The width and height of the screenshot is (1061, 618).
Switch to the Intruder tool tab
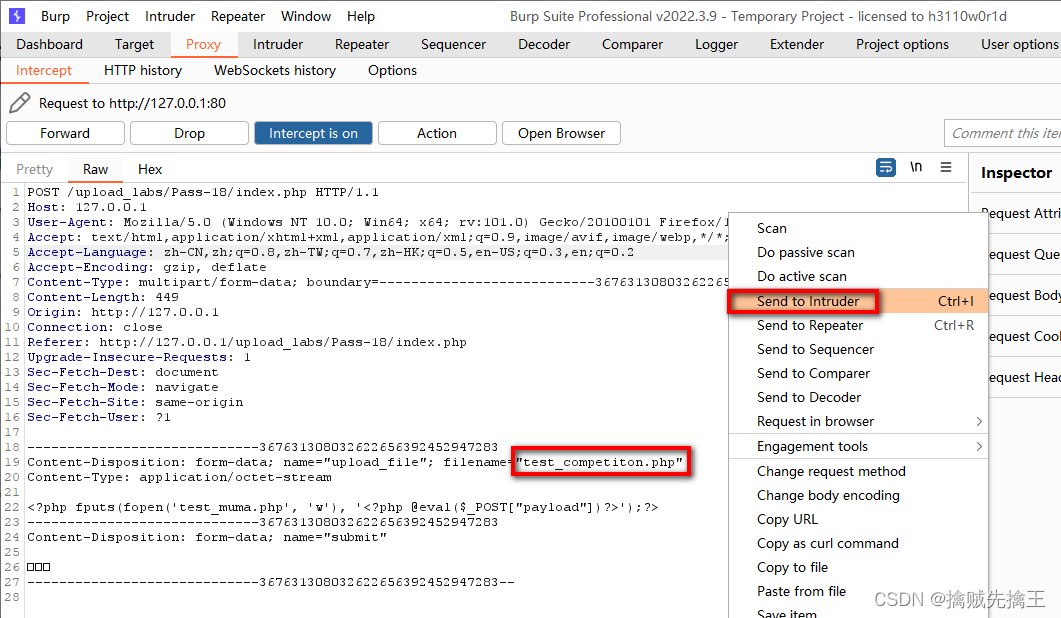coord(277,45)
